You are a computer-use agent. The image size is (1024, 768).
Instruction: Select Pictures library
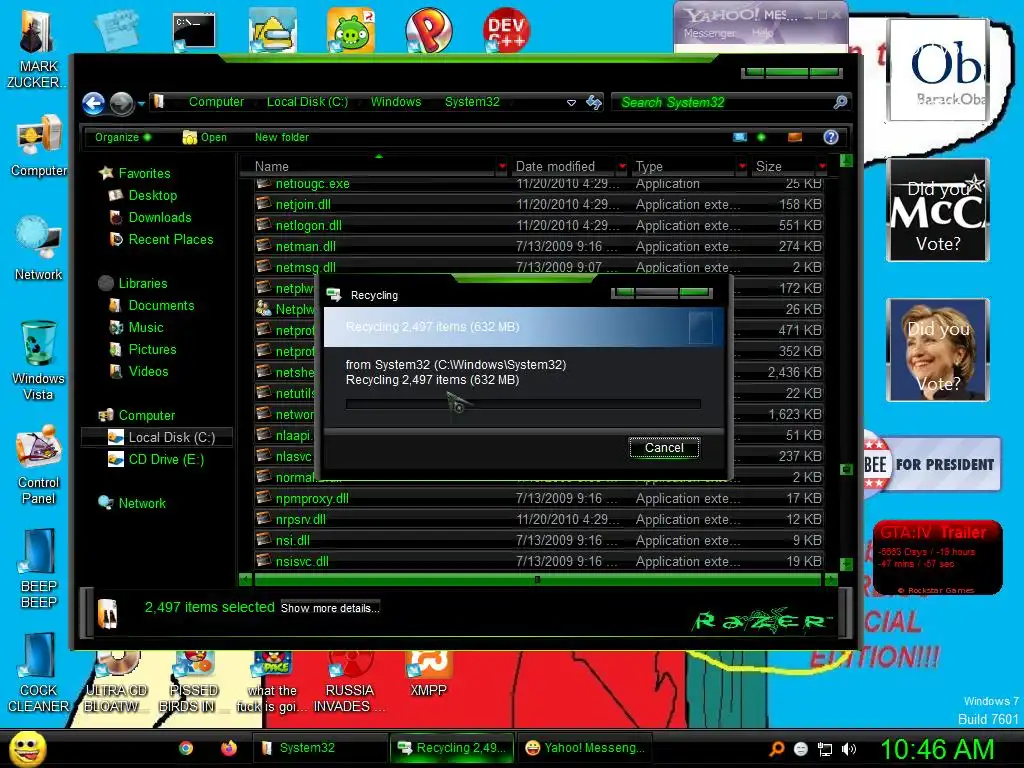[x=152, y=350]
